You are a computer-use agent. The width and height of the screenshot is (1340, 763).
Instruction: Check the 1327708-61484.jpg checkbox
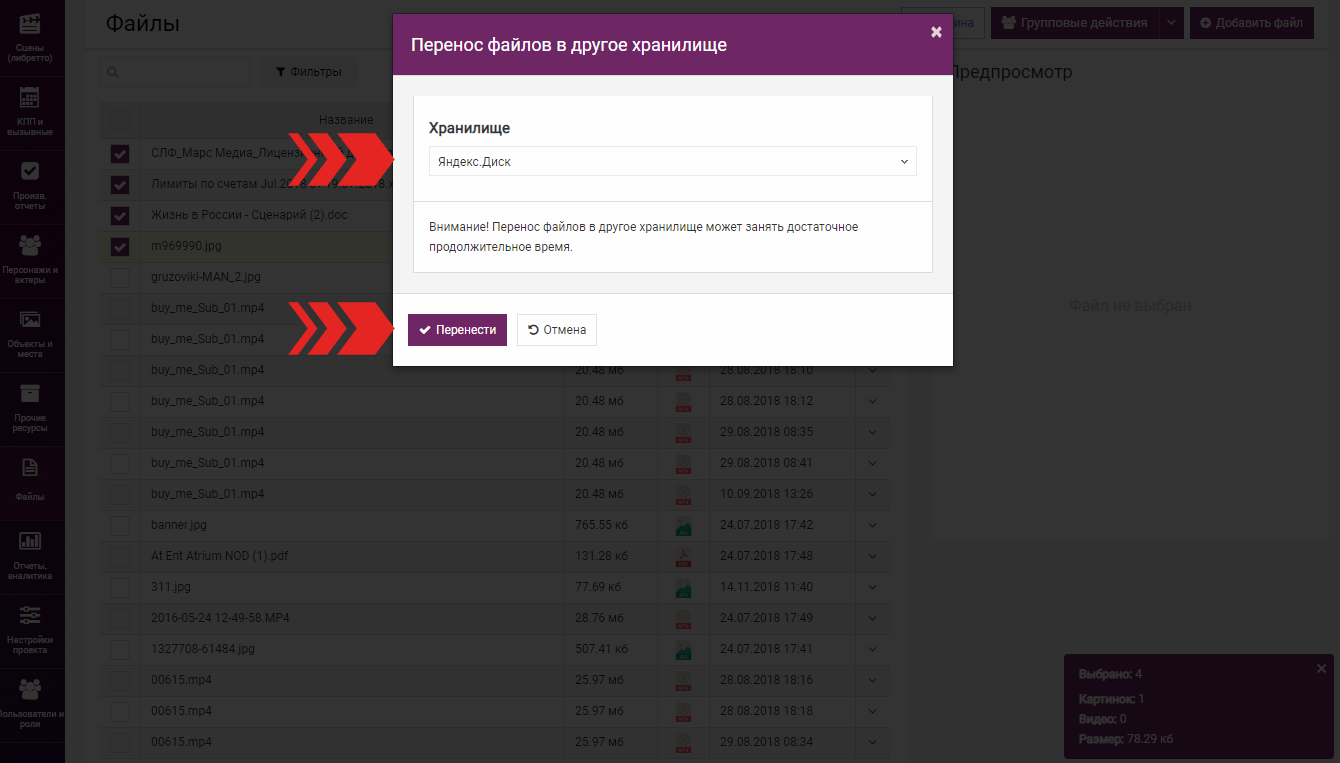[x=120, y=649]
